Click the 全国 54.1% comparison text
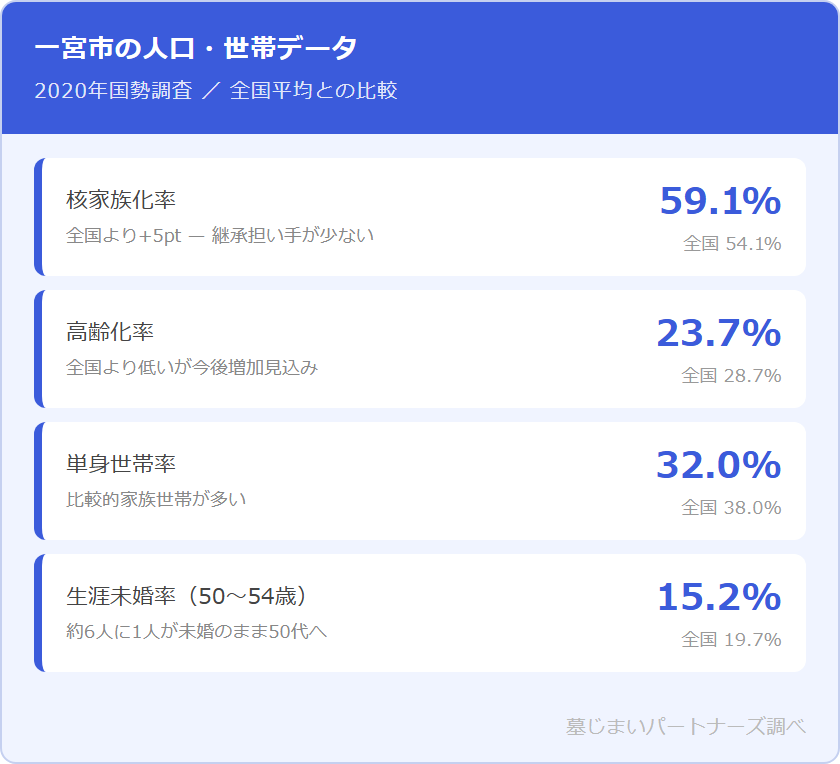 click(x=731, y=244)
